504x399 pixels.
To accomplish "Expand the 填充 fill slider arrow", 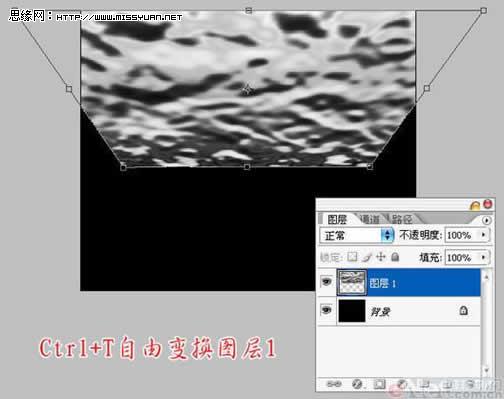I will click(484, 257).
